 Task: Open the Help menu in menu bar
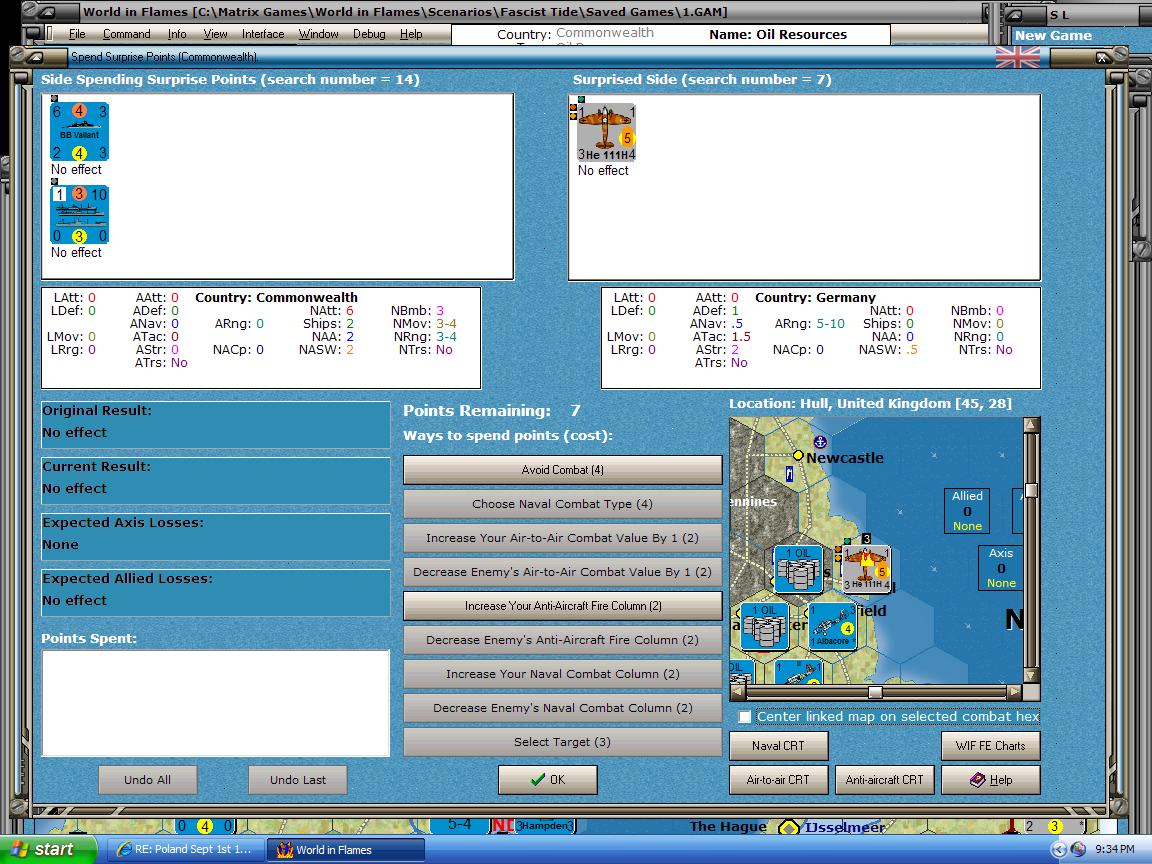pos(411,34)
